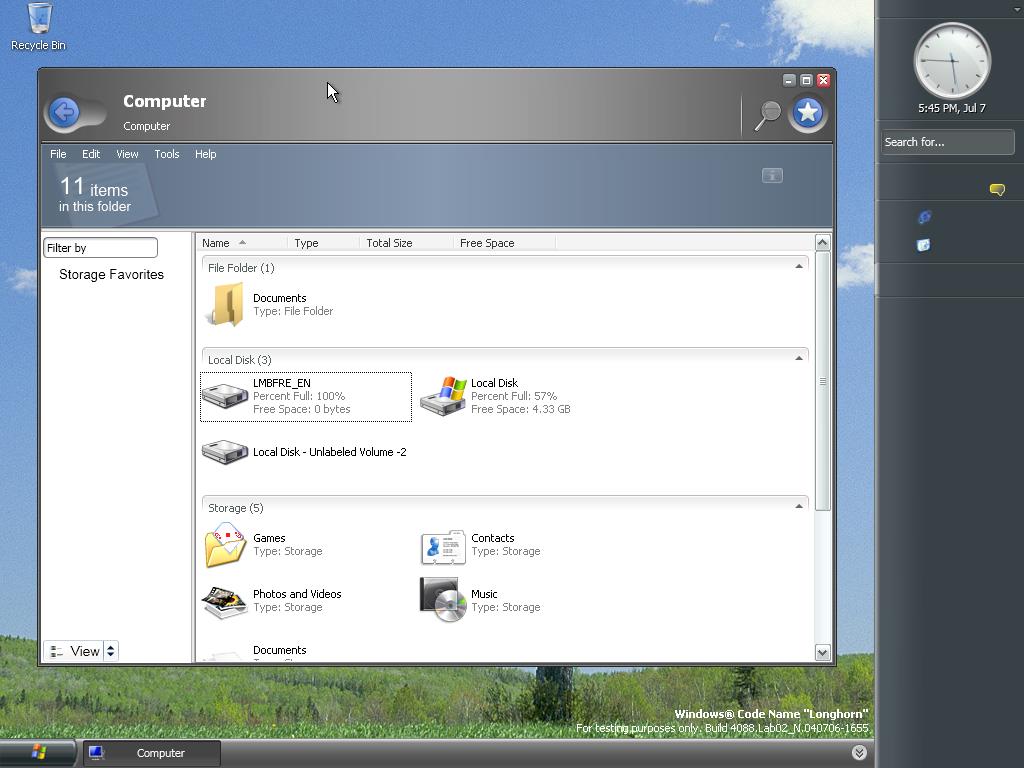This screenshot has height=768, width=1024.
Task: Open the File menu
Action: (58, 154)
